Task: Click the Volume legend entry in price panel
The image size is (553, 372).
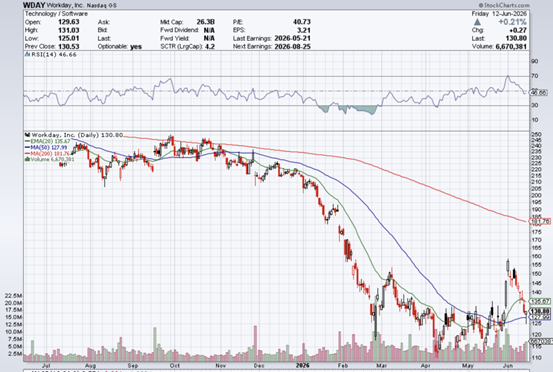Action: tap(50, 159)
